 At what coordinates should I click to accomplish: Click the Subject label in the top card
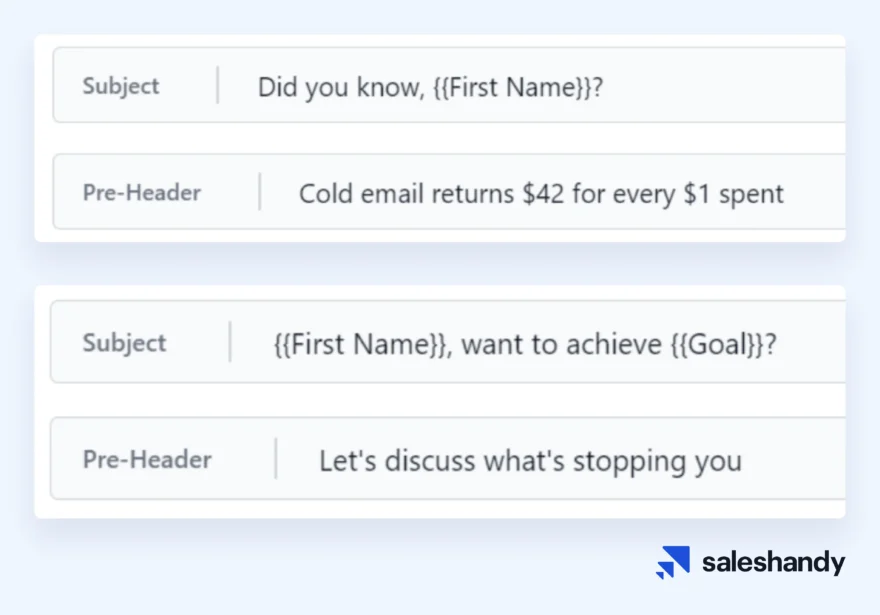(121, 86)
